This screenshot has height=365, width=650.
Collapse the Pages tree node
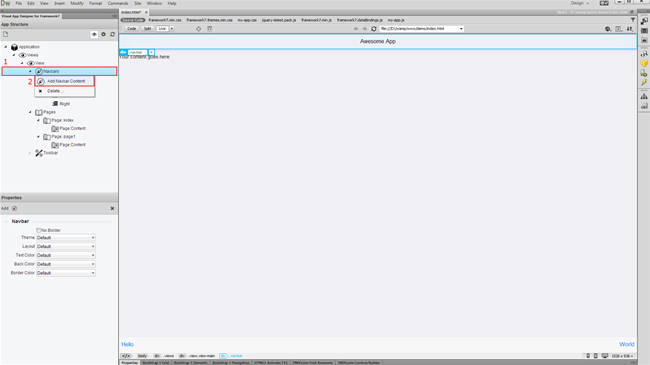click(x=30, y=112)
